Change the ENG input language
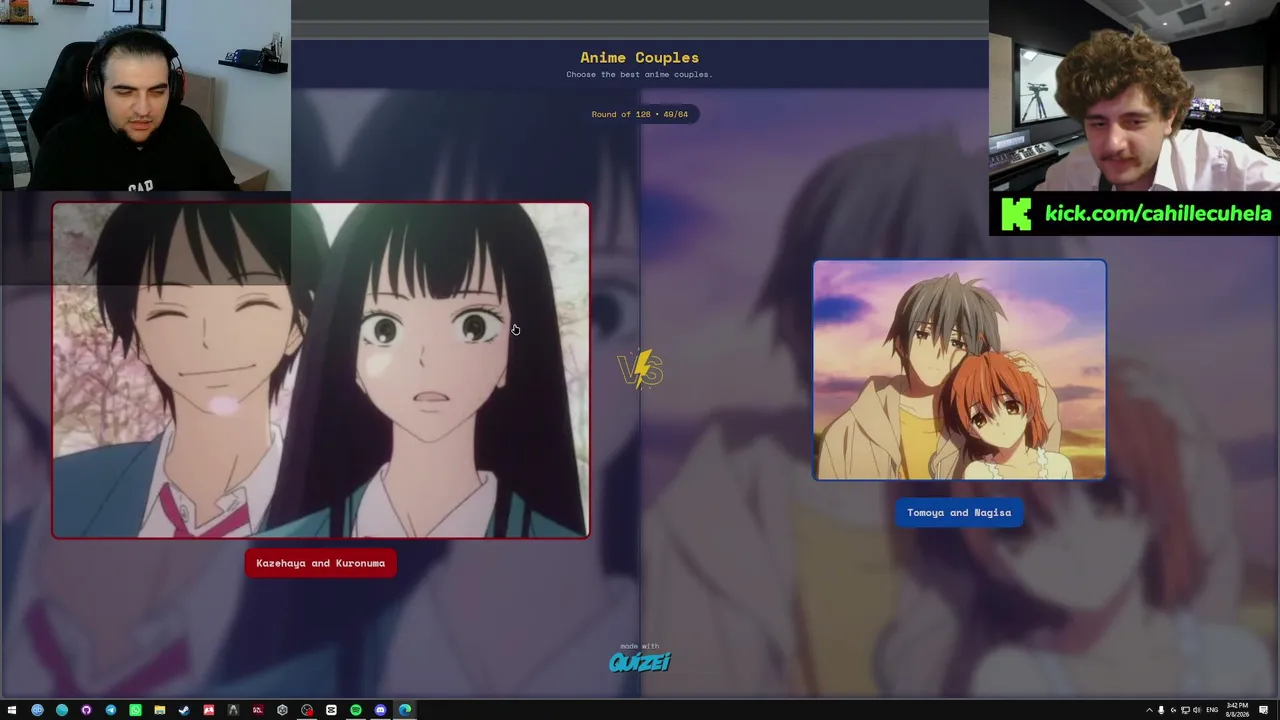This screenshot has height=720, width=1280. 1213,710
